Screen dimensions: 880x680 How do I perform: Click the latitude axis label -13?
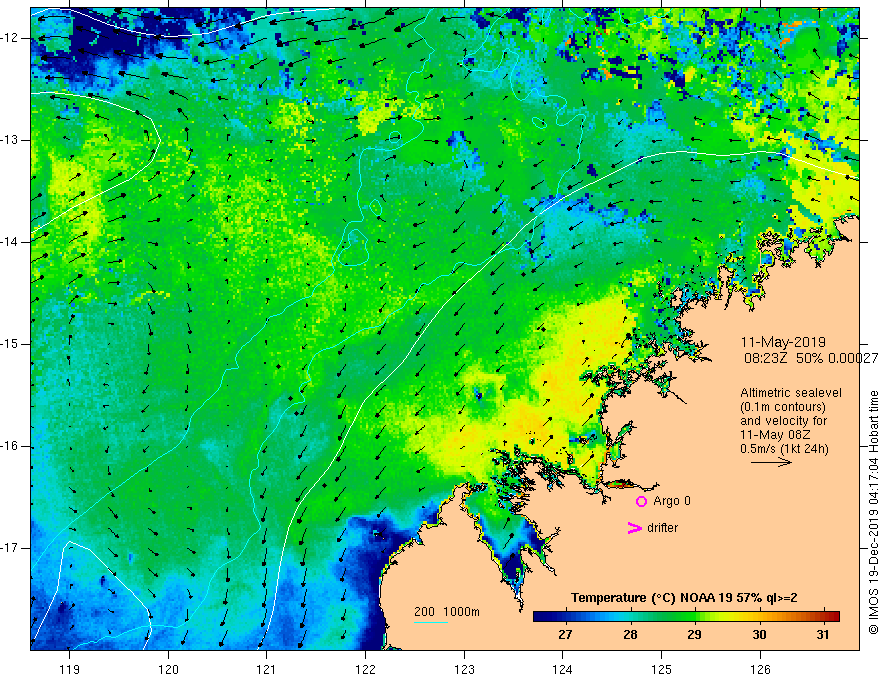point(11,140)
